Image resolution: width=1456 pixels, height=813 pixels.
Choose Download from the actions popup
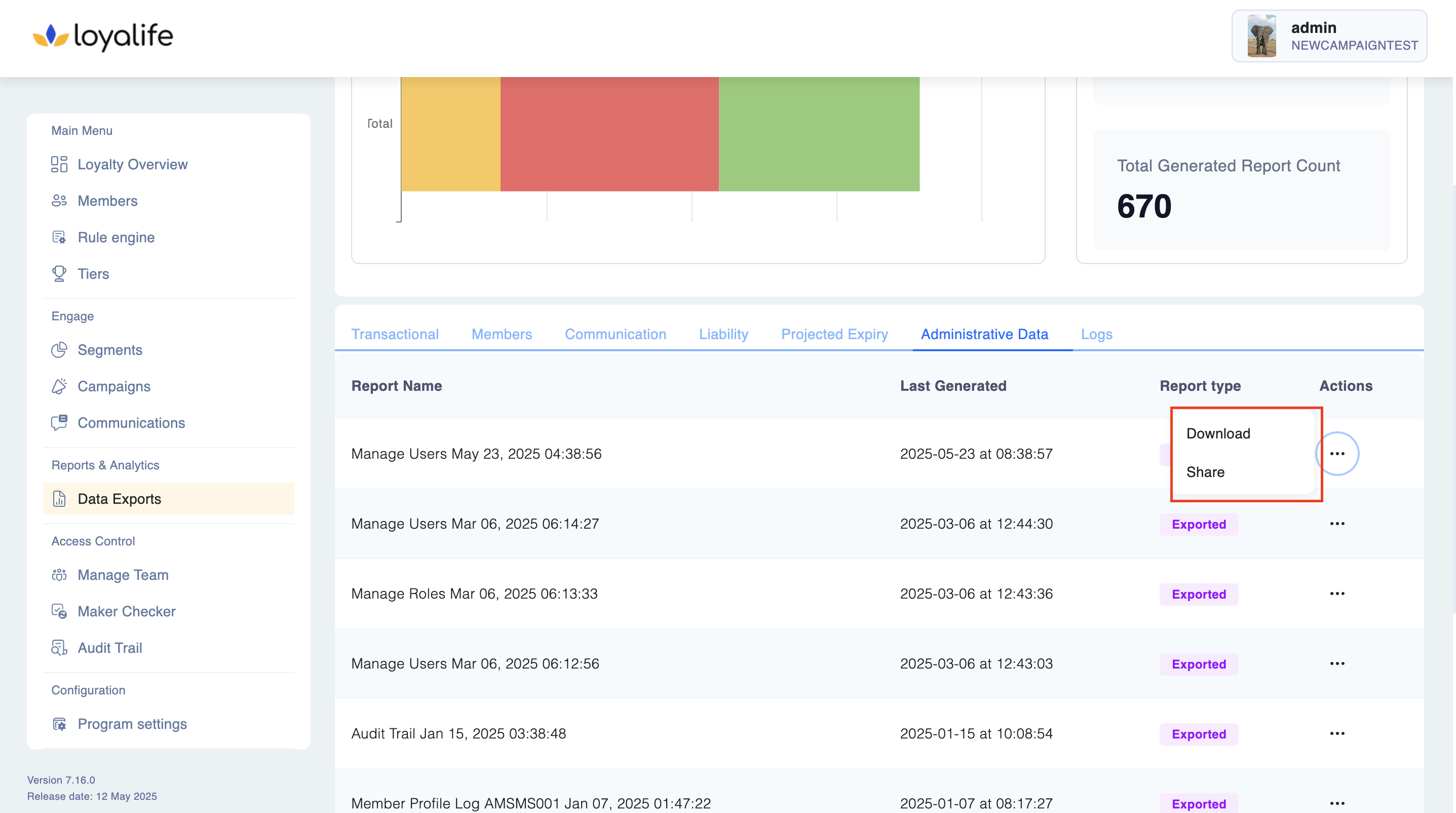[1218, 434]
